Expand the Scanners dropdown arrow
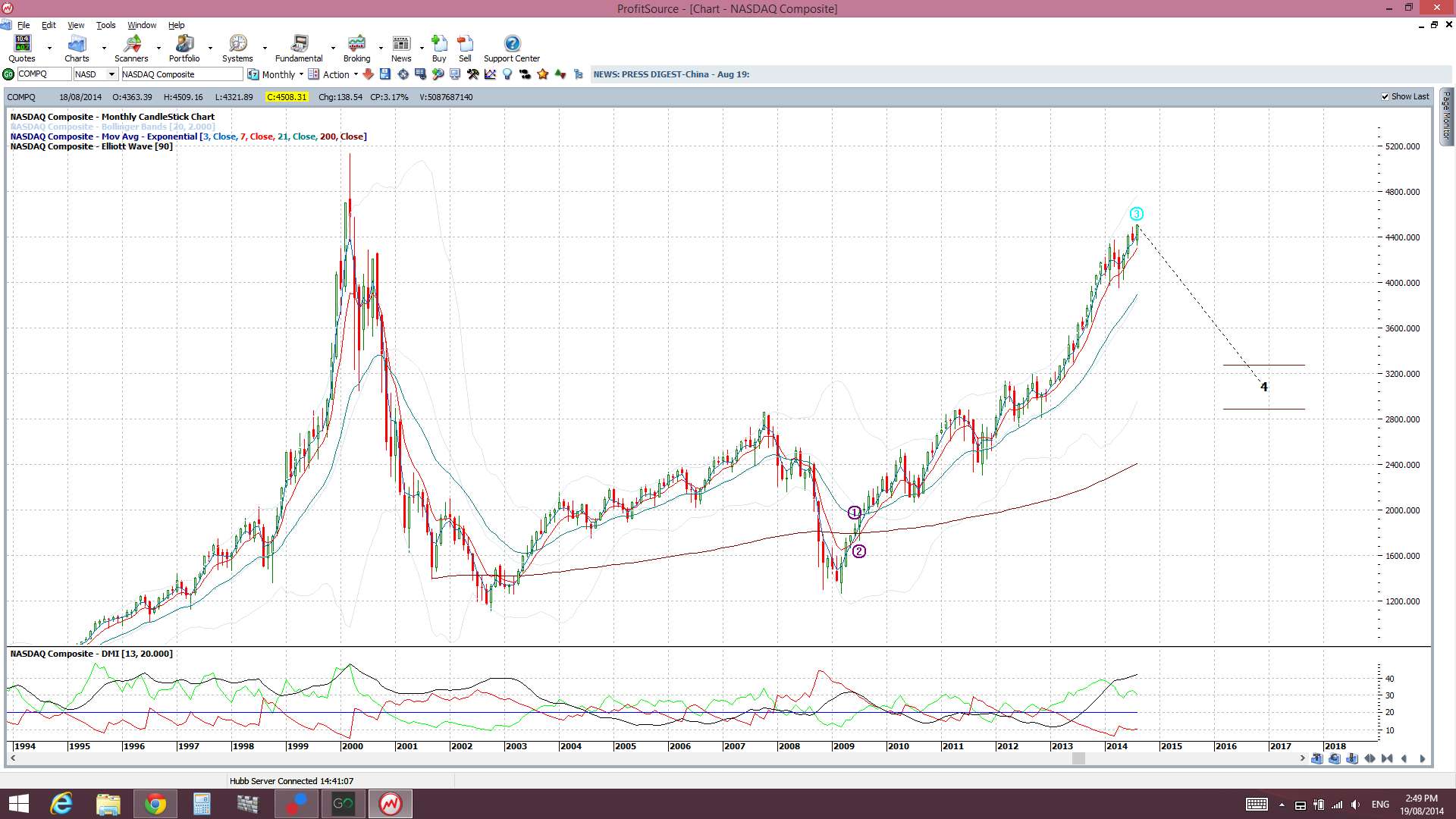 point(159,49)
